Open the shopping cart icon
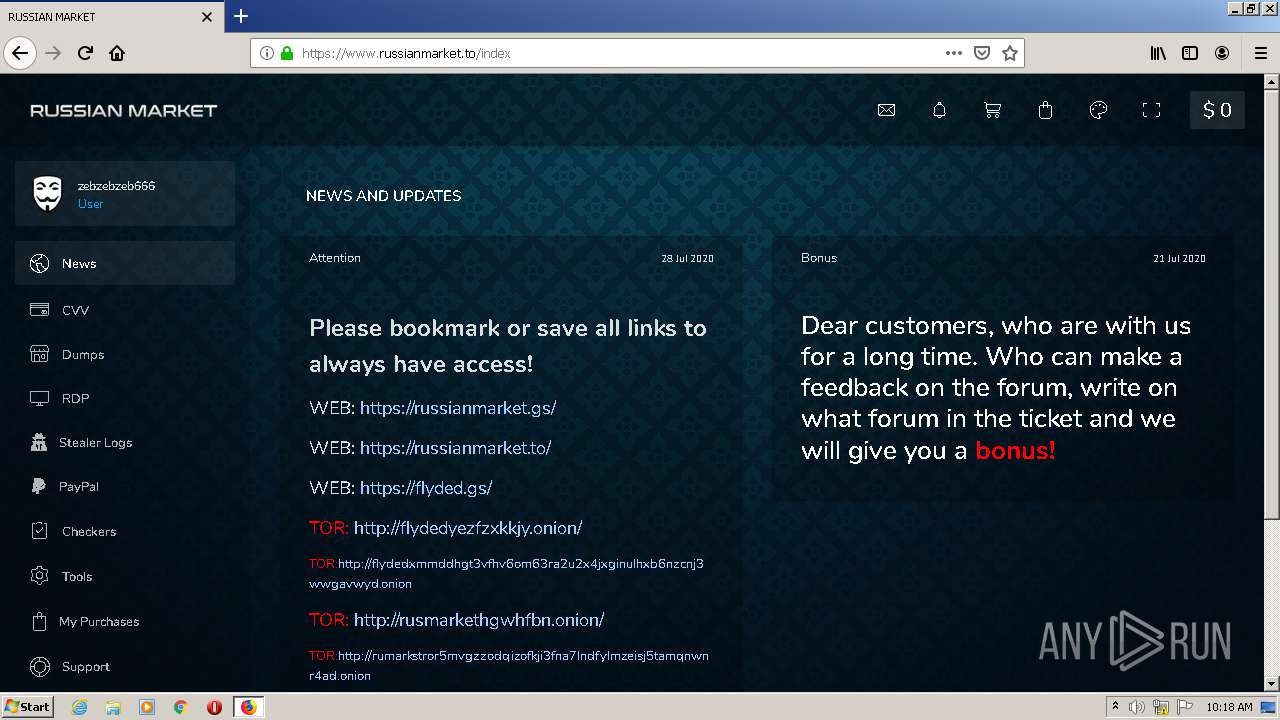This screenshot has width=1280, height=720. 992,110
